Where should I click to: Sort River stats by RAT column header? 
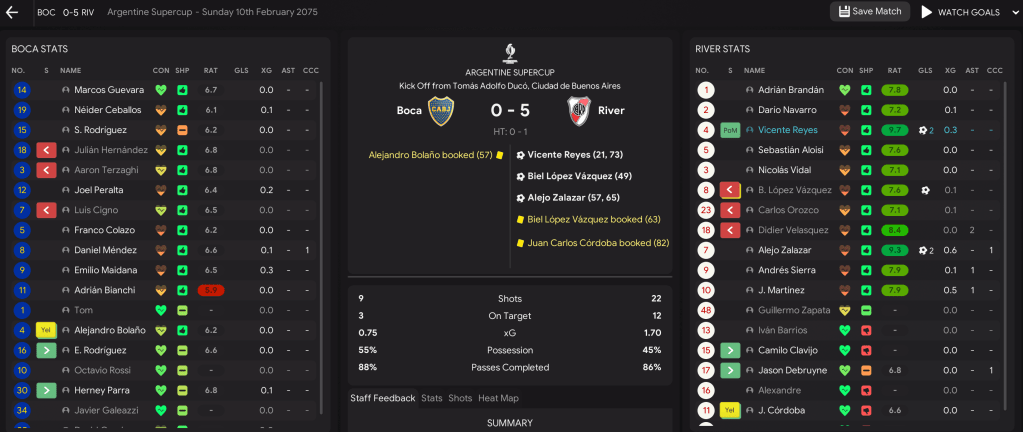pos(895,70)
